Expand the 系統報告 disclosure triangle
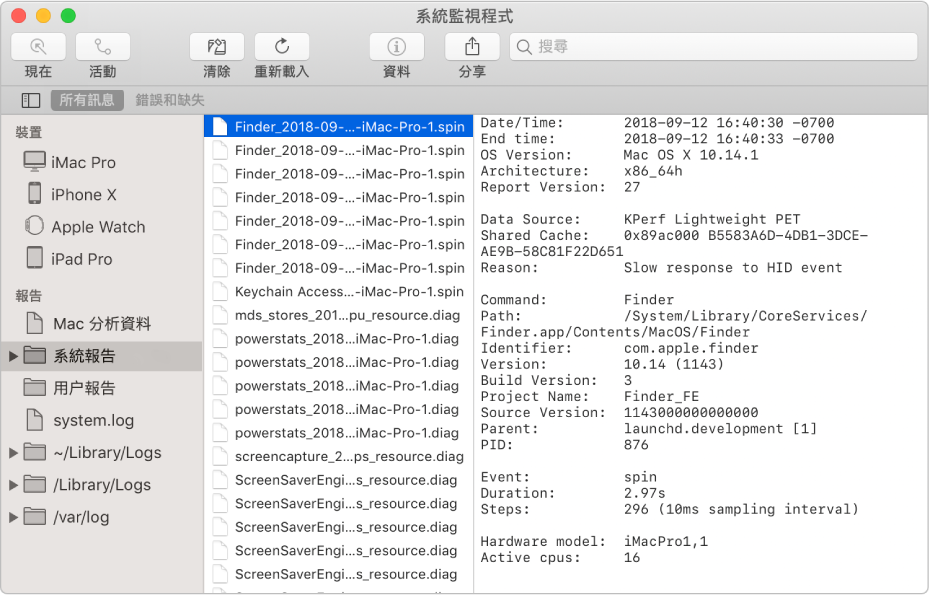This screenshot has height=596, width=931. point(13,356)
